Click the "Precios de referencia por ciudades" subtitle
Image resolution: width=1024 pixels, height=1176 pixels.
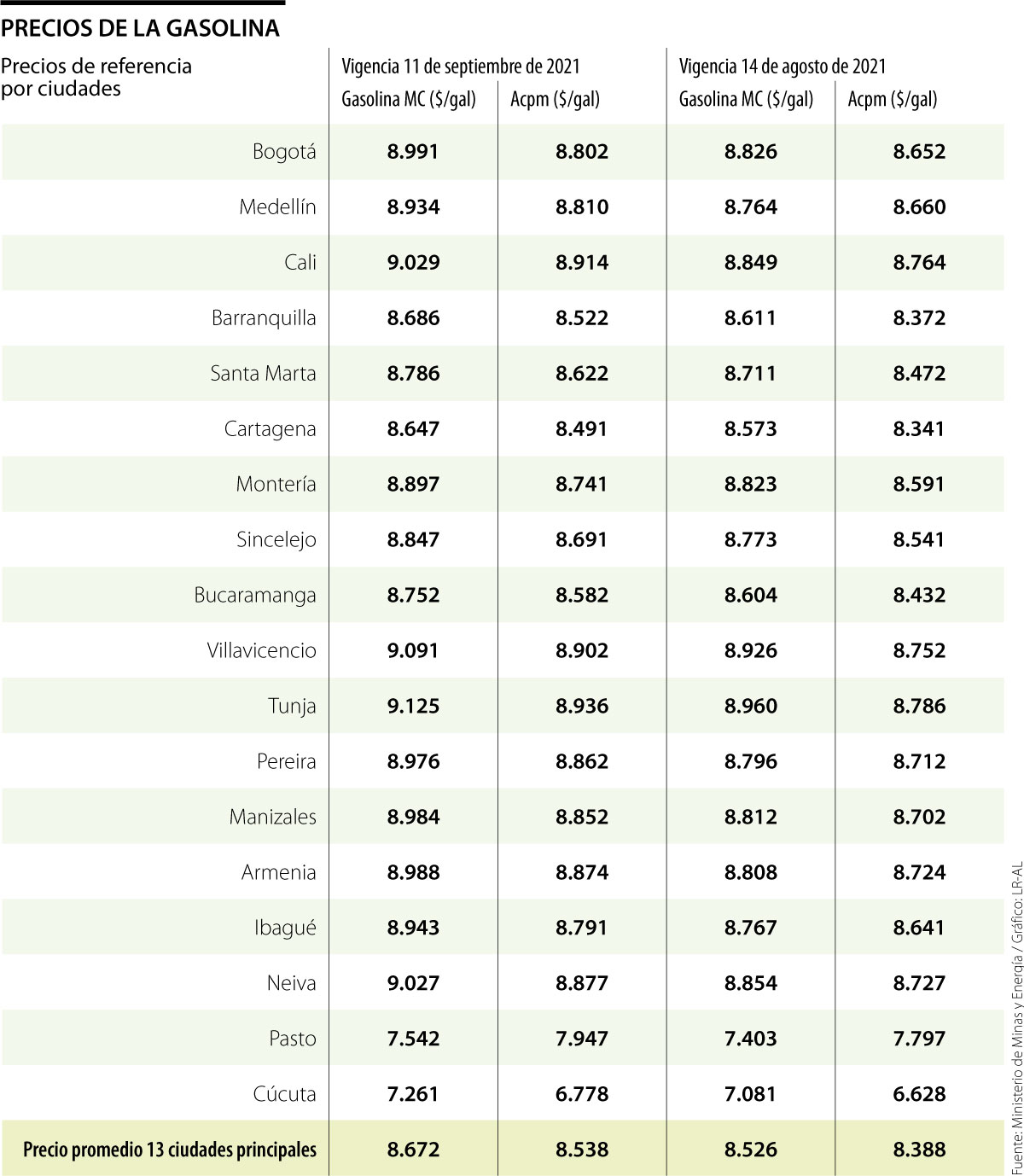point(96,78)
